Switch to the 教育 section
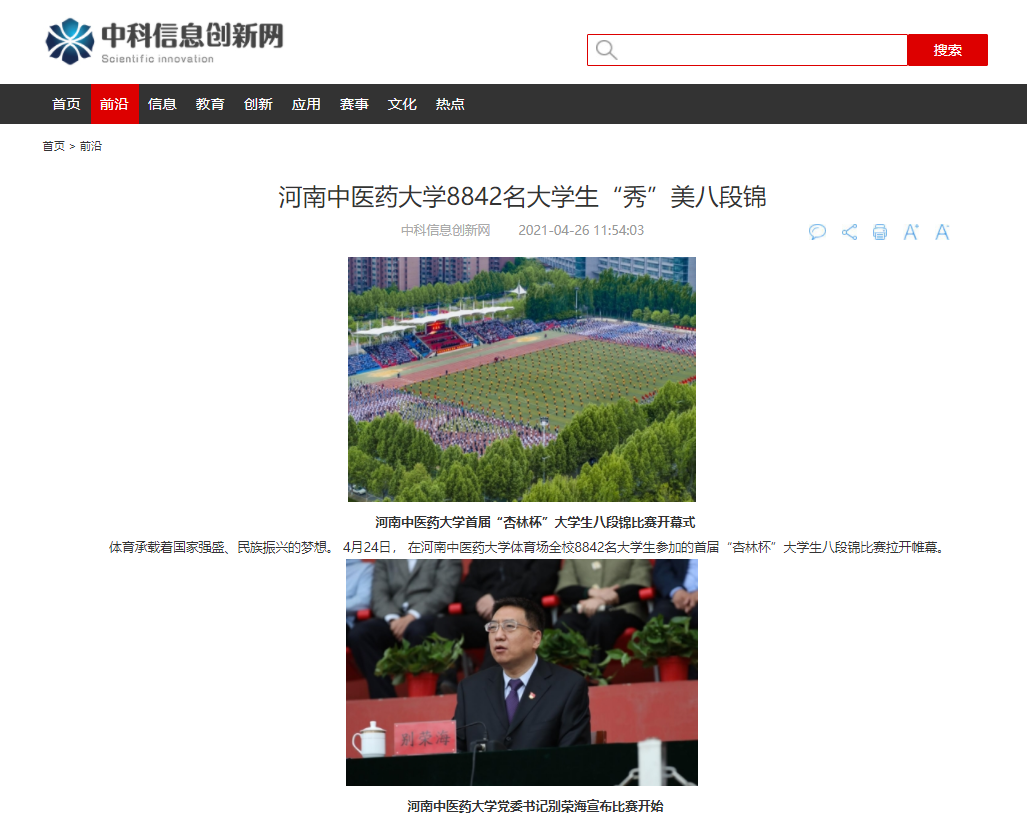Viewport: 1027px width, 822px height. [x=210, y=104]
